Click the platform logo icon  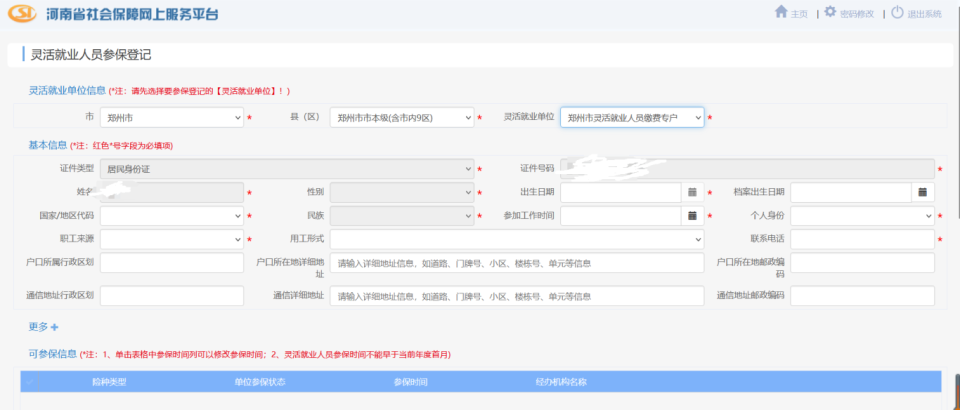(23, 13)
